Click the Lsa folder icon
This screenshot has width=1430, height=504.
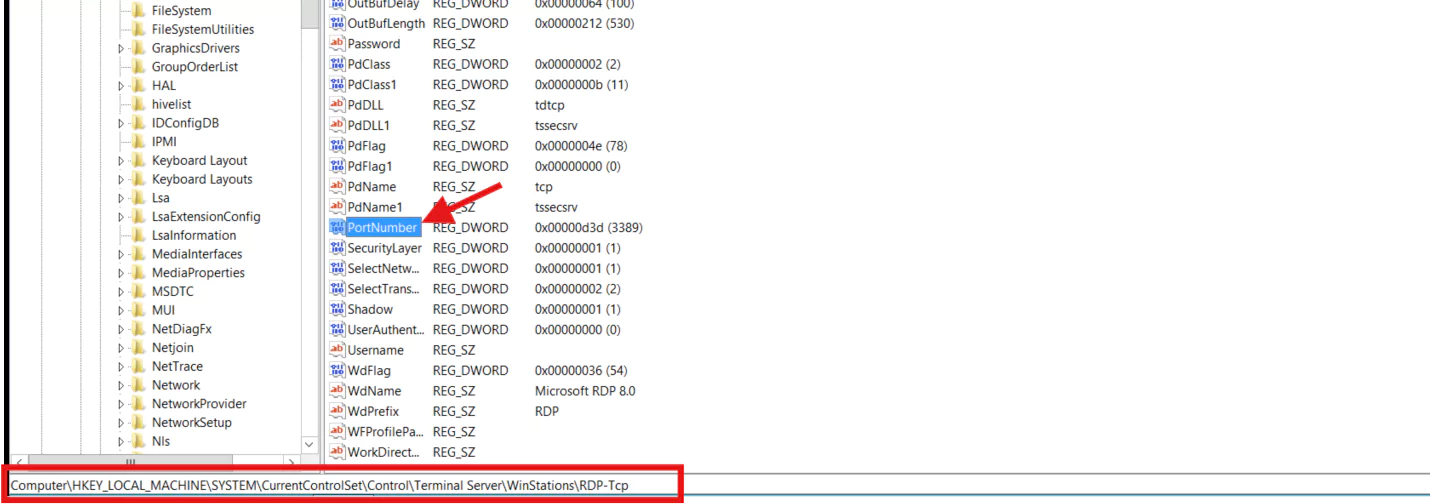(138, 198)
